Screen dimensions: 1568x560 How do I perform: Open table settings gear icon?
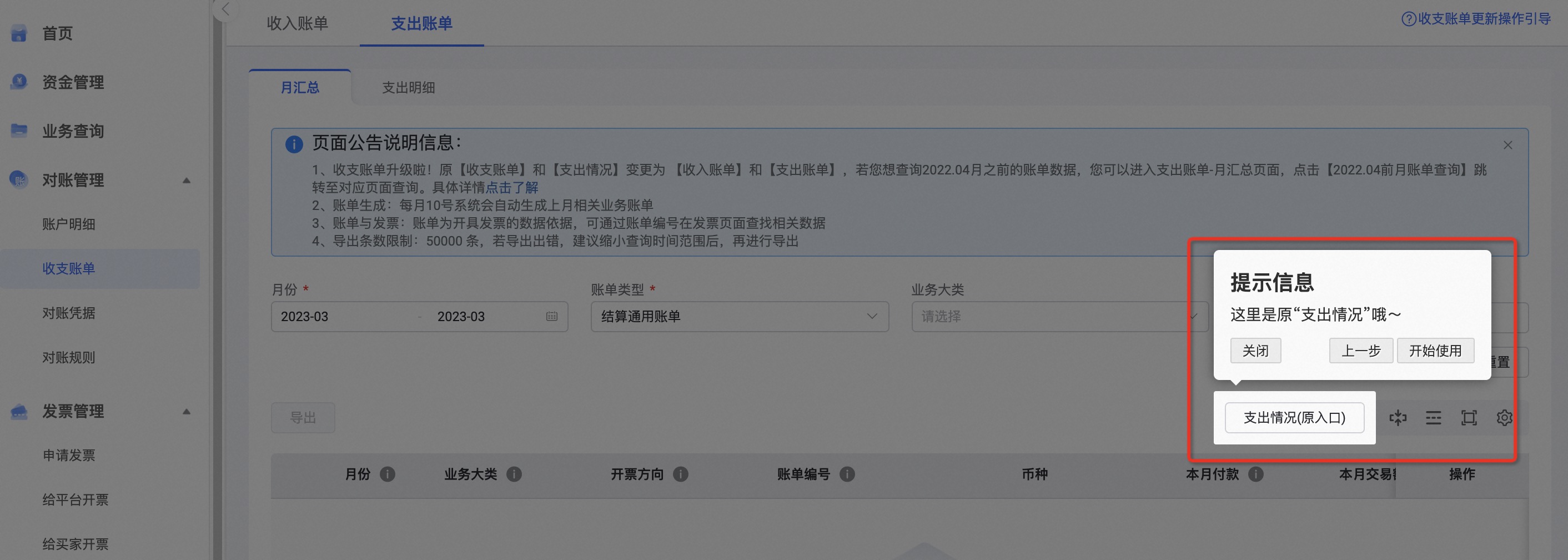1504,418
